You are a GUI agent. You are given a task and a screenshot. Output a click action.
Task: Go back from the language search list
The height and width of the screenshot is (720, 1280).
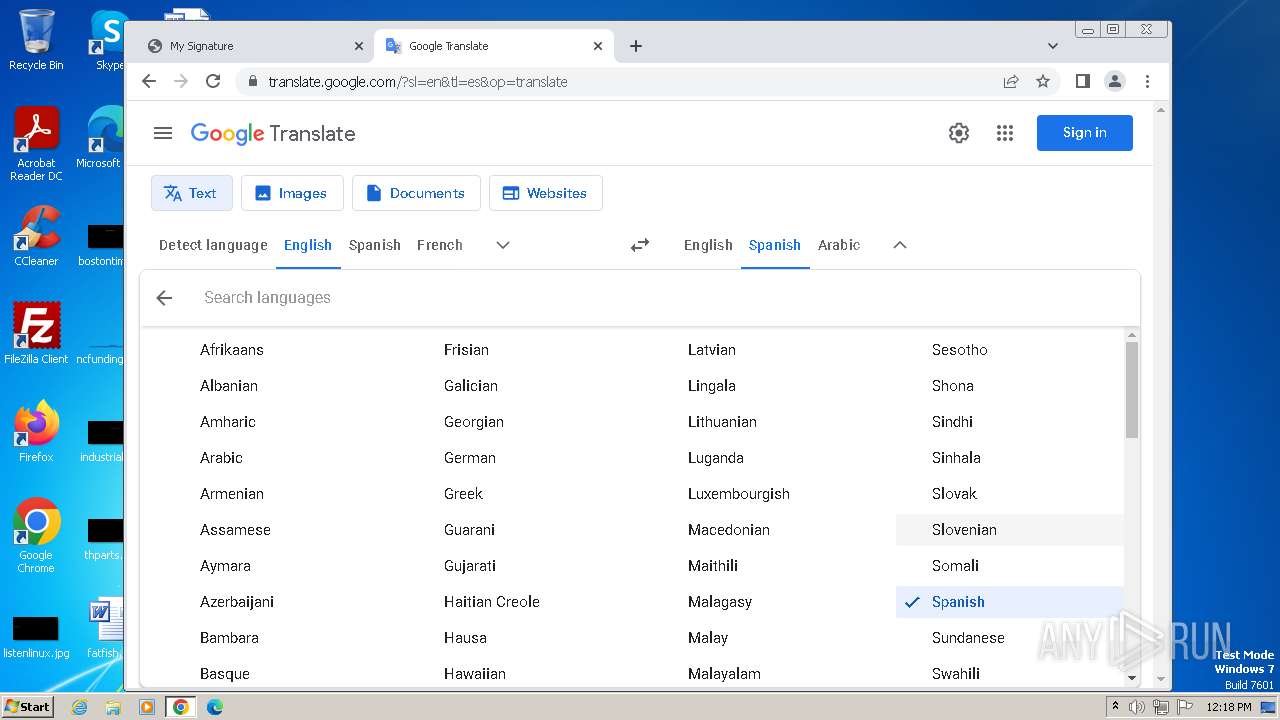coord(164,298)
